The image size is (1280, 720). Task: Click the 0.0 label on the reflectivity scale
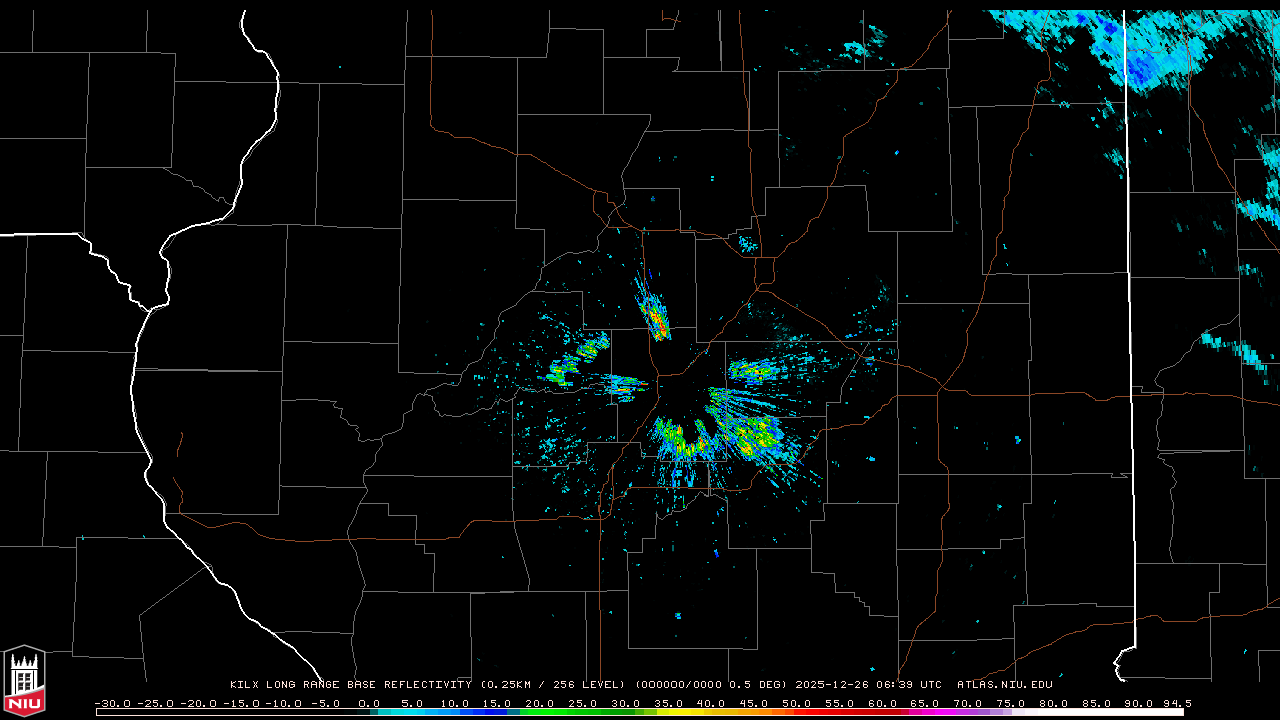pos(369,703)
